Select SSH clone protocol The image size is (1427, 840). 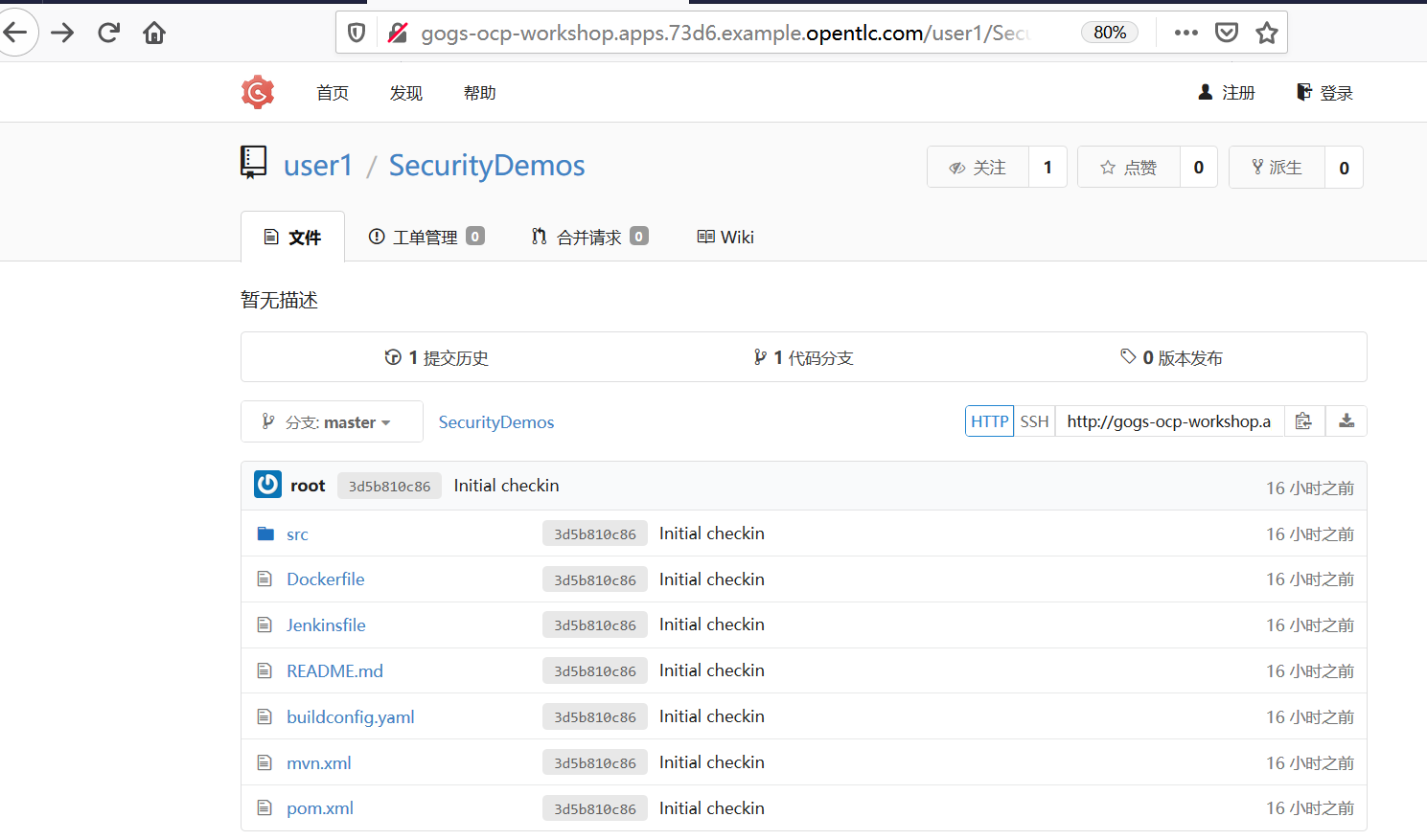pyautogui.click(x=1034, y=421)
